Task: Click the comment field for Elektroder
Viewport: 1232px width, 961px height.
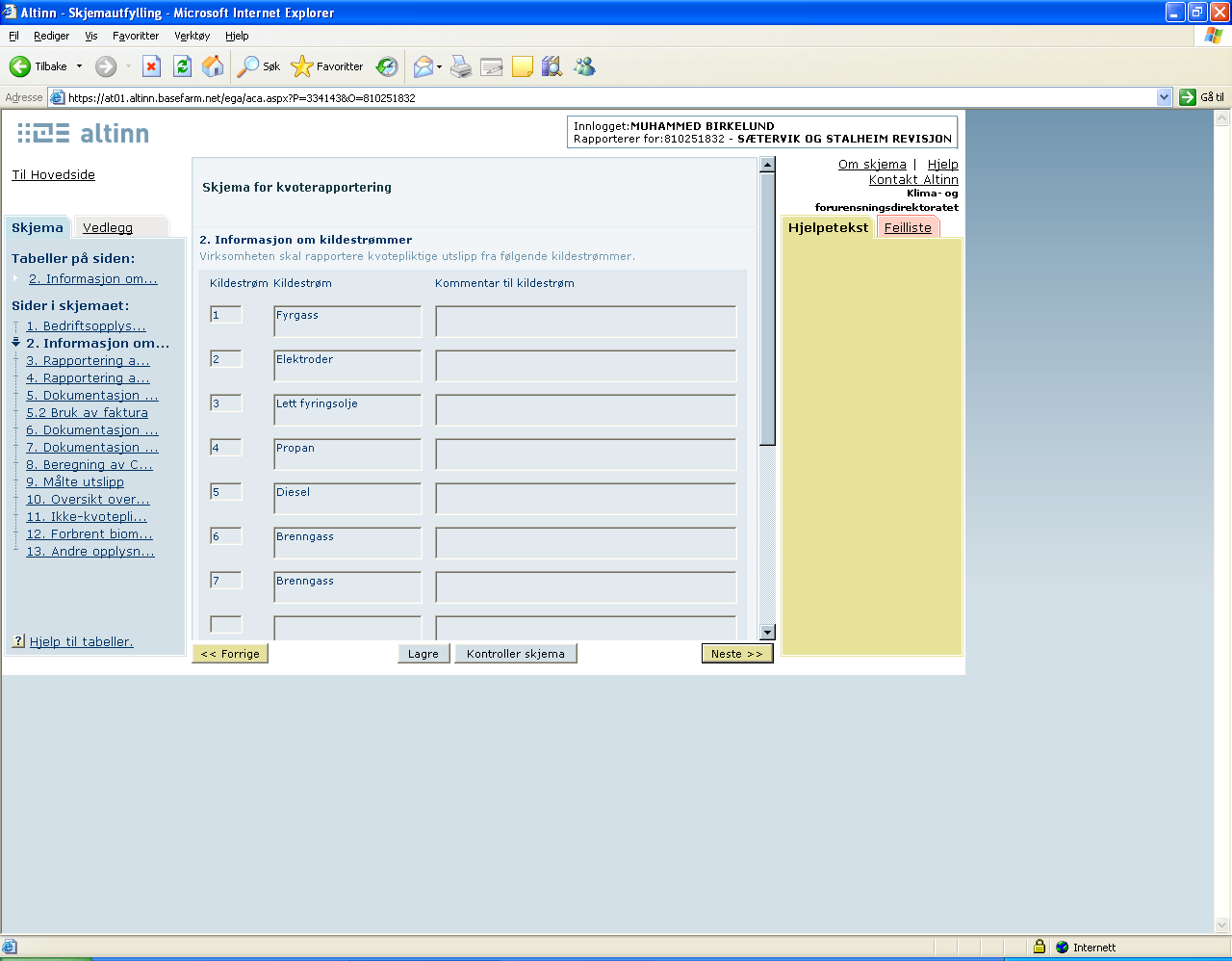Action: (585, 366)
